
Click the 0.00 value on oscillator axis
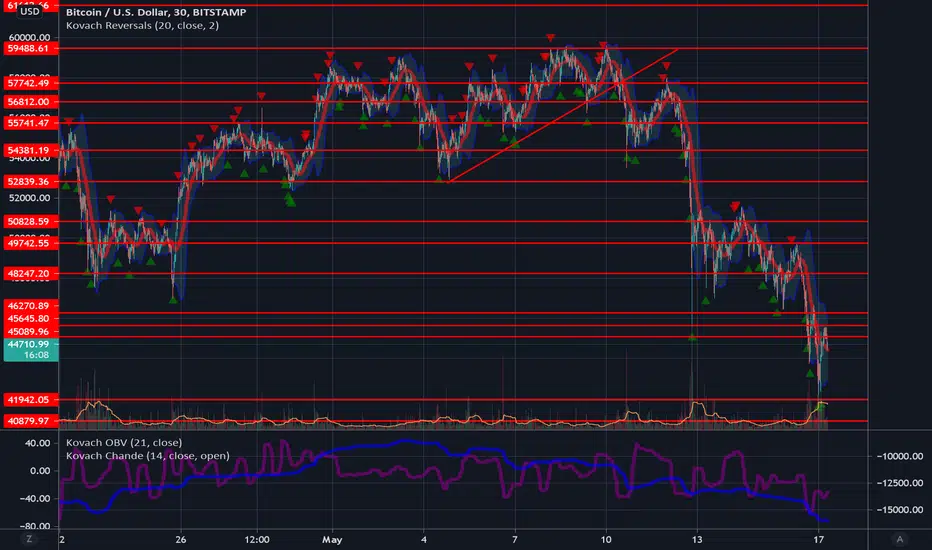(40, 471)
